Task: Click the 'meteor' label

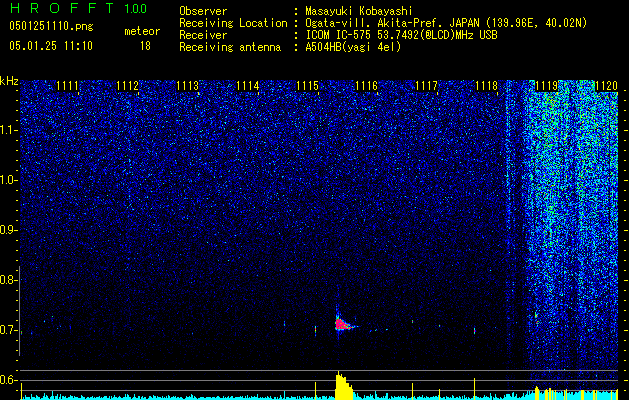Action: pos(142,31)
